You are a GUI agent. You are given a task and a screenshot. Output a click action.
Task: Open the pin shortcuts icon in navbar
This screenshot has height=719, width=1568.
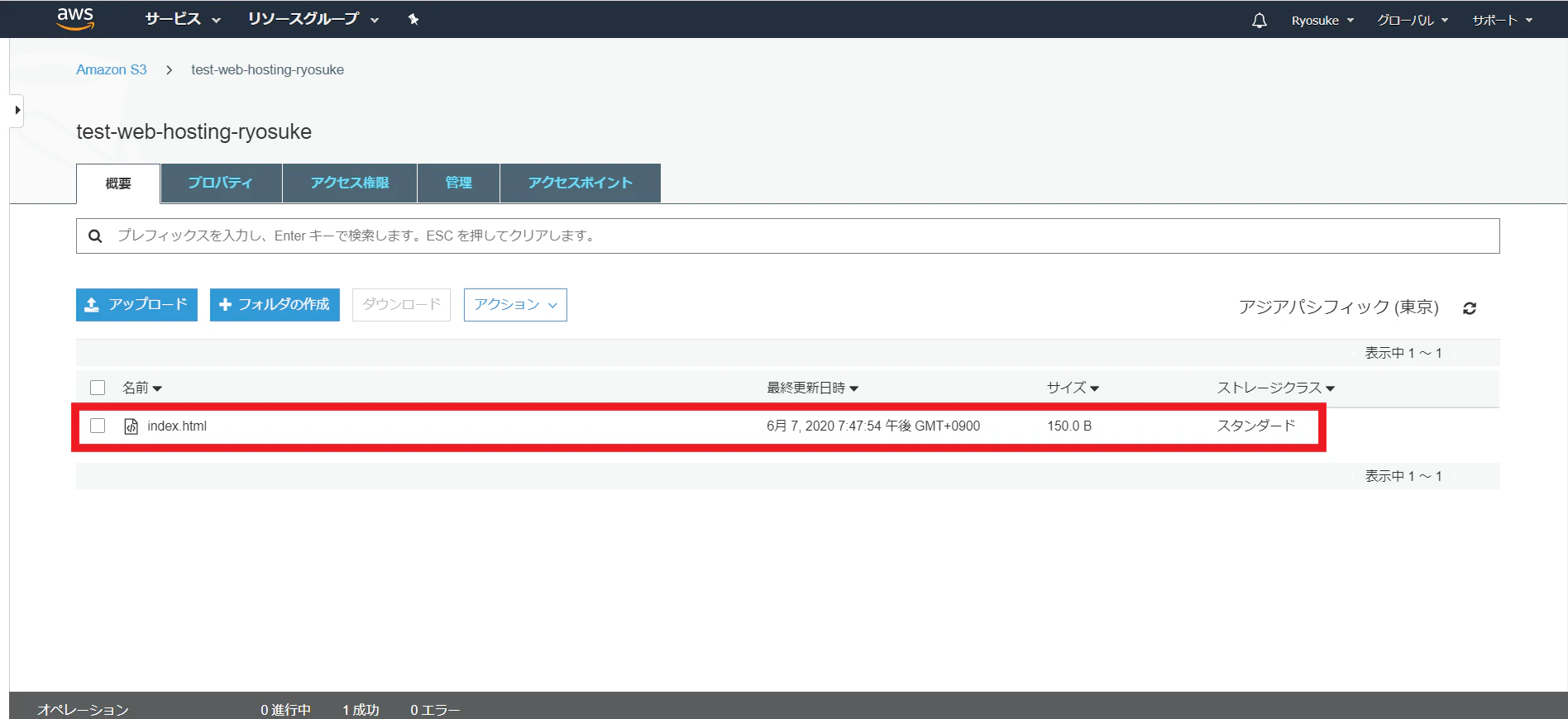pos(414,19)
